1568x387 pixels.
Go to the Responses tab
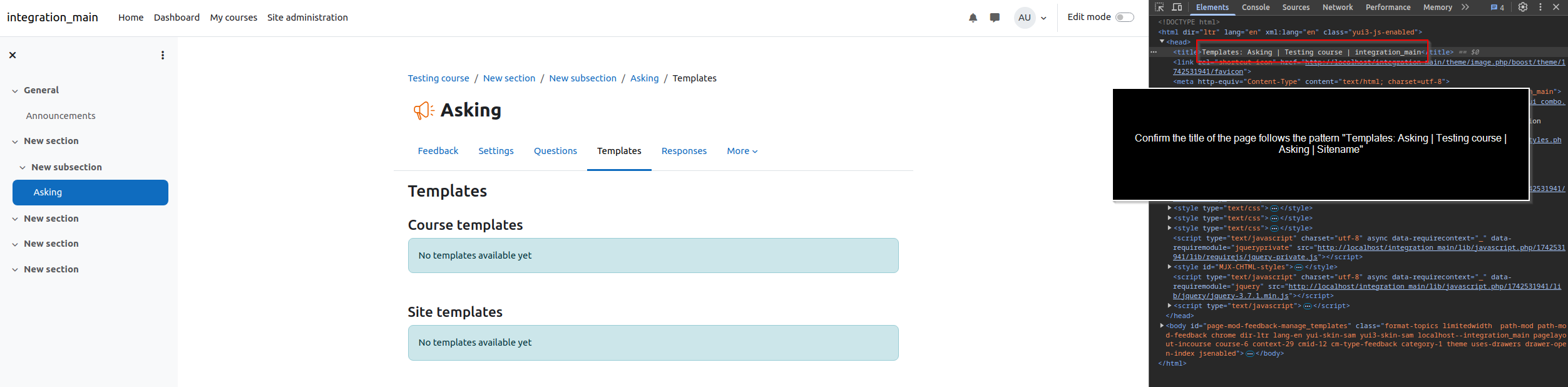click(684, 151)
